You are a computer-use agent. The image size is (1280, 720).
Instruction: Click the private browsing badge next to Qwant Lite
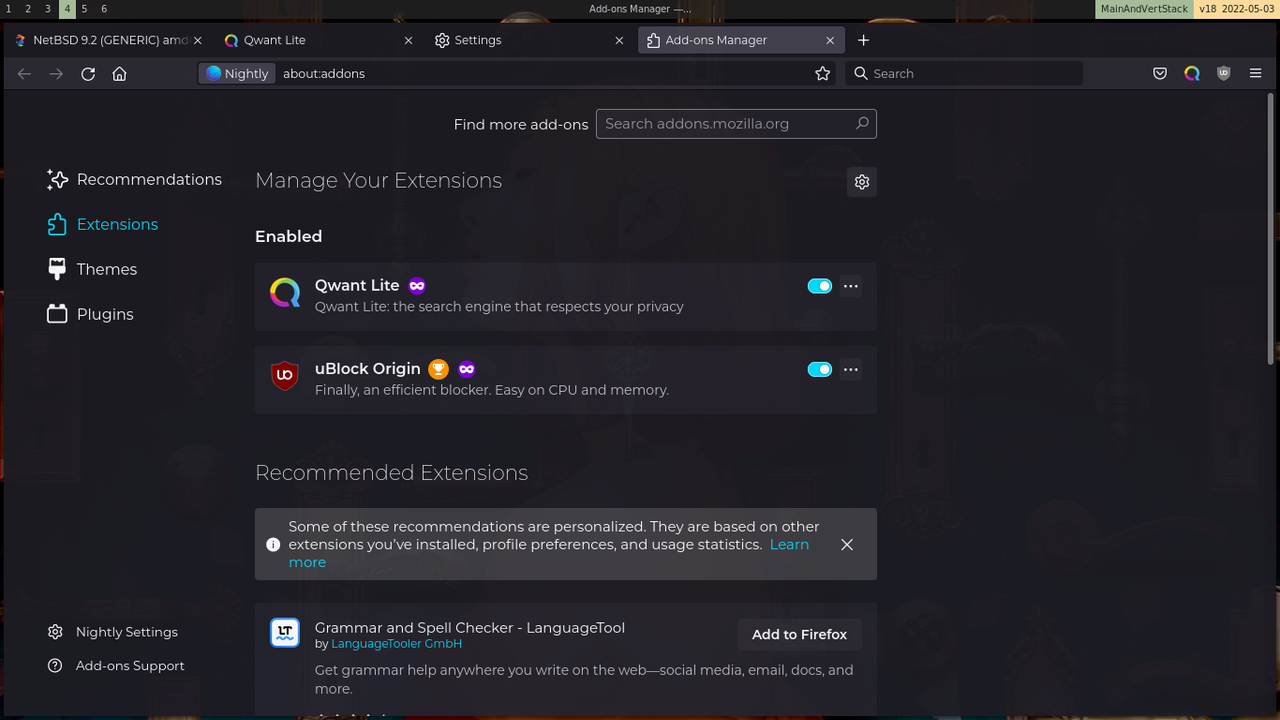pos(417,285)
